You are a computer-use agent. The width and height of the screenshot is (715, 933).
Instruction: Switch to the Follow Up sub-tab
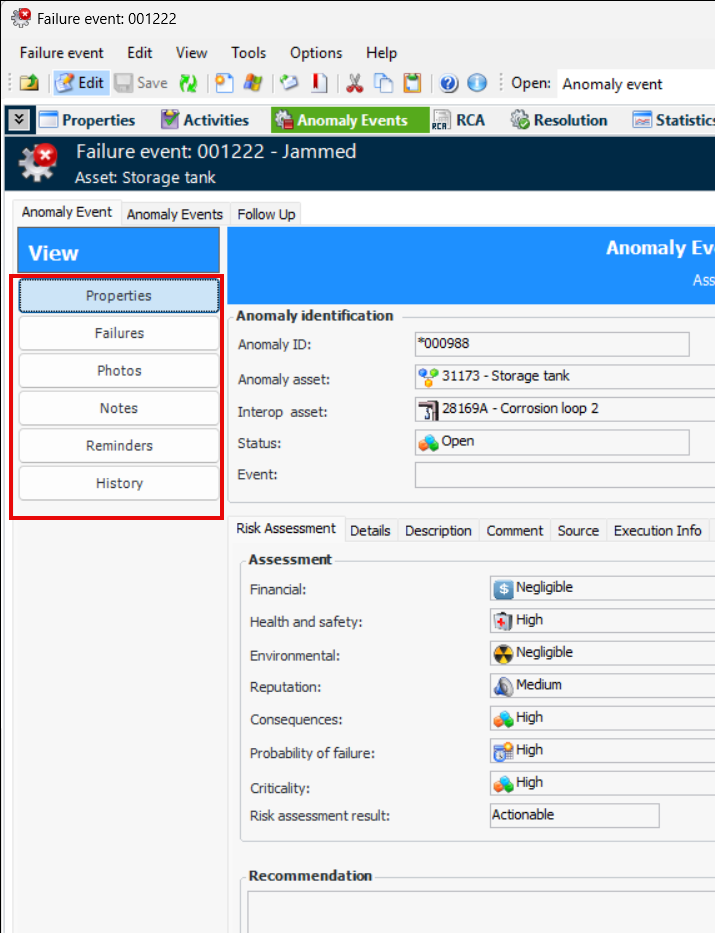pos(266,214)
